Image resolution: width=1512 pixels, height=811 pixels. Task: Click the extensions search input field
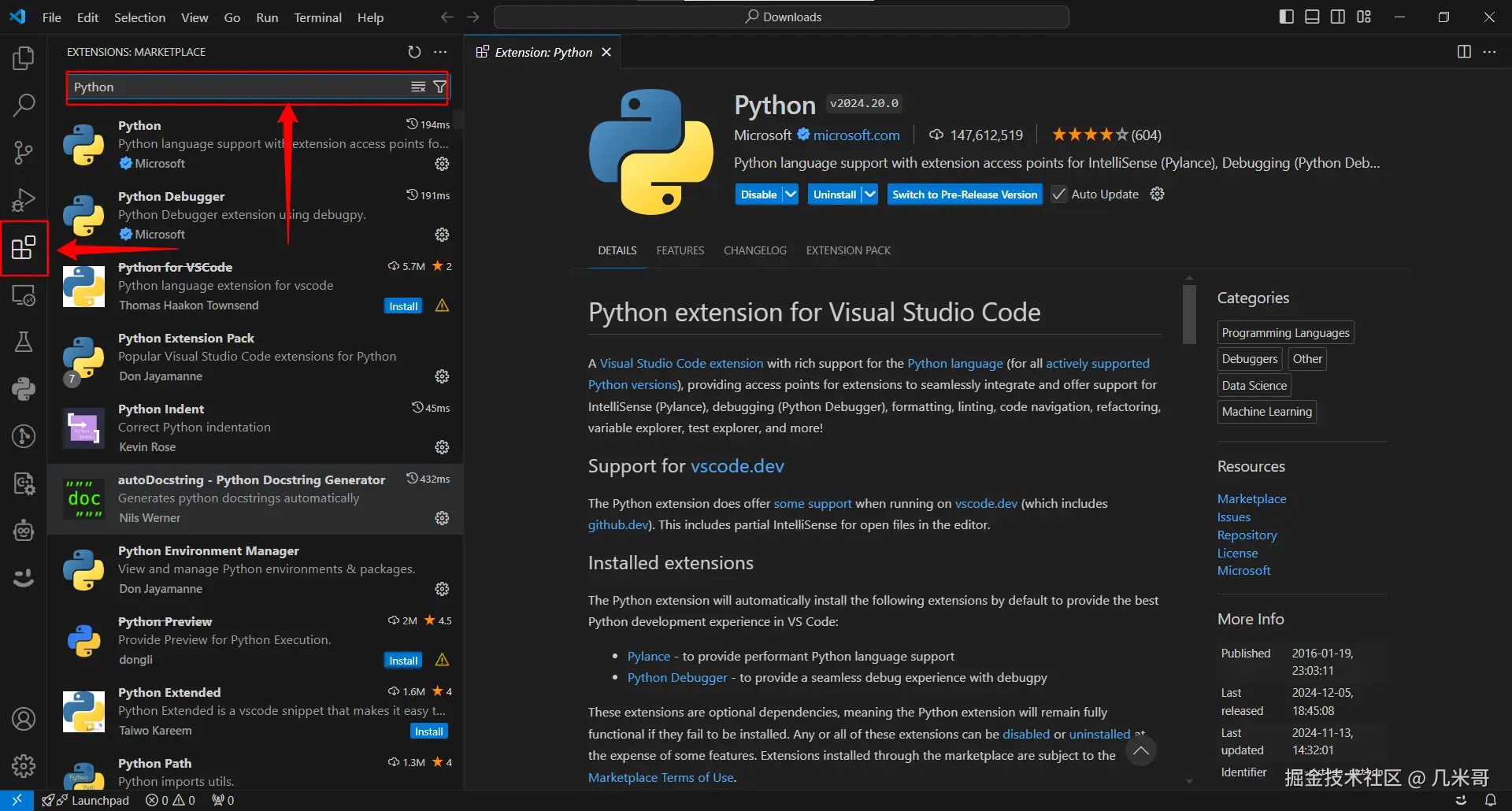(236, 87)
